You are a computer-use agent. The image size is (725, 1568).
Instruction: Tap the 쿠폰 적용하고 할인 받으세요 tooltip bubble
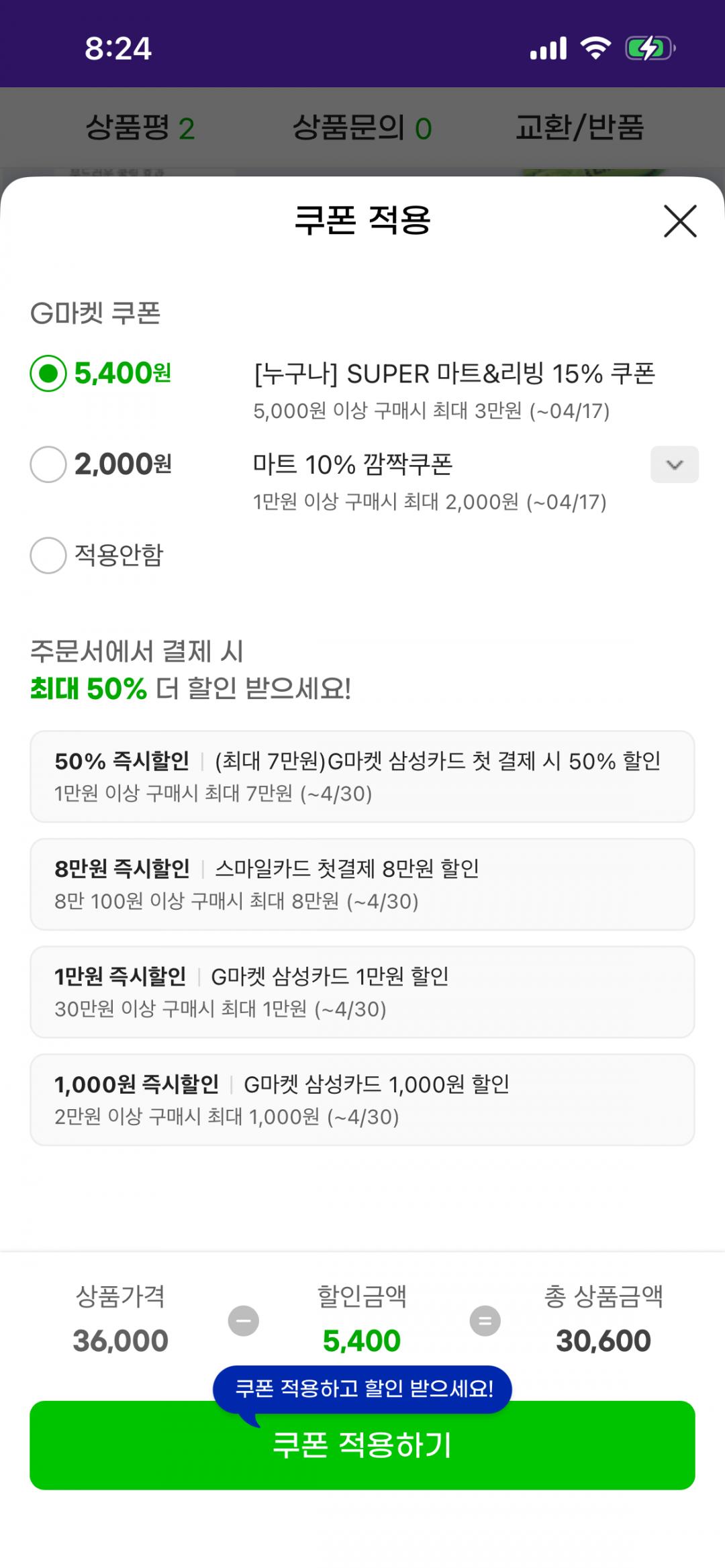[x=362, y=1388]
